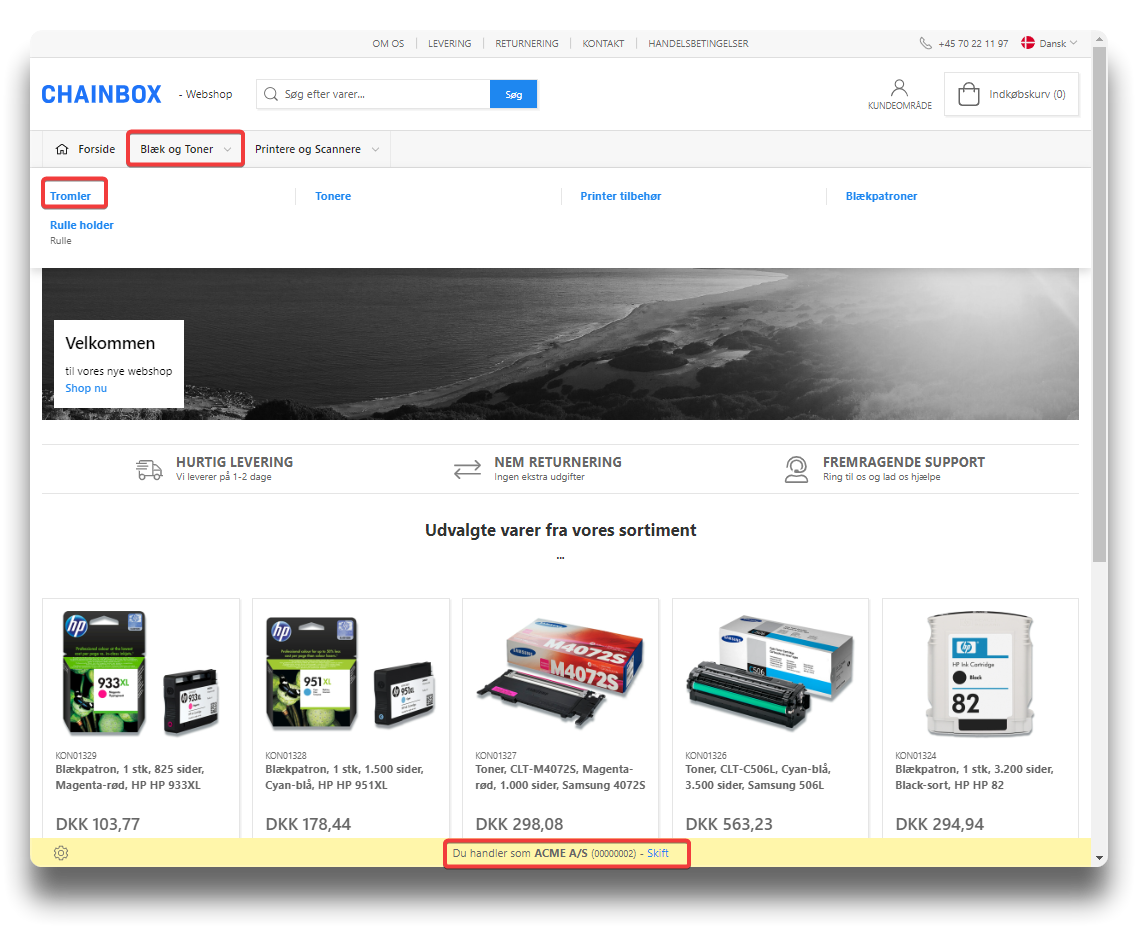Image resolution: width=1138 pixels, height=929 pixels.
Task: Click price DKK 103,77
Action: tap(97, 824)
